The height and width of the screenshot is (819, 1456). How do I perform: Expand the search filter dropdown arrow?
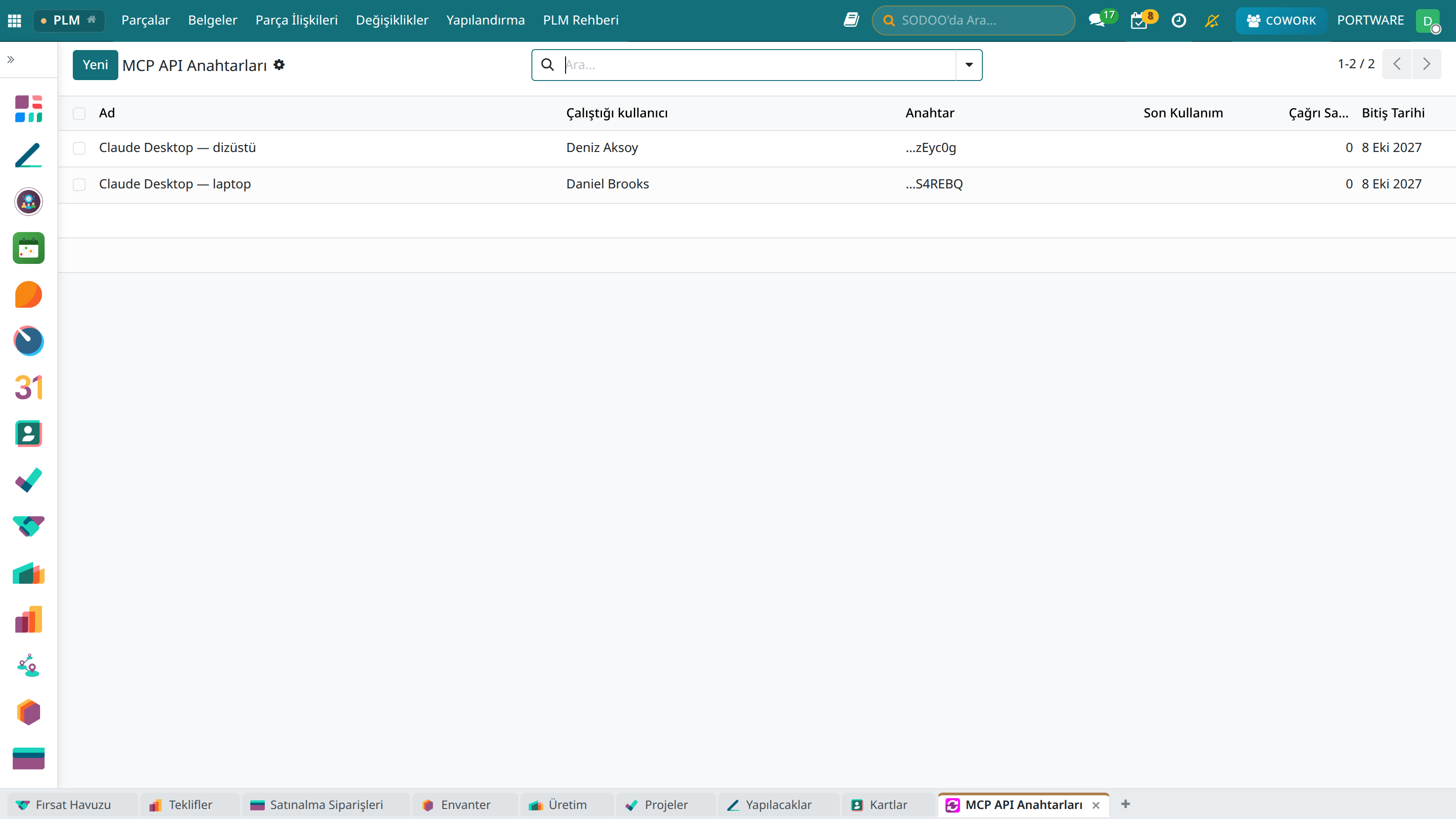tap(969, 65)
